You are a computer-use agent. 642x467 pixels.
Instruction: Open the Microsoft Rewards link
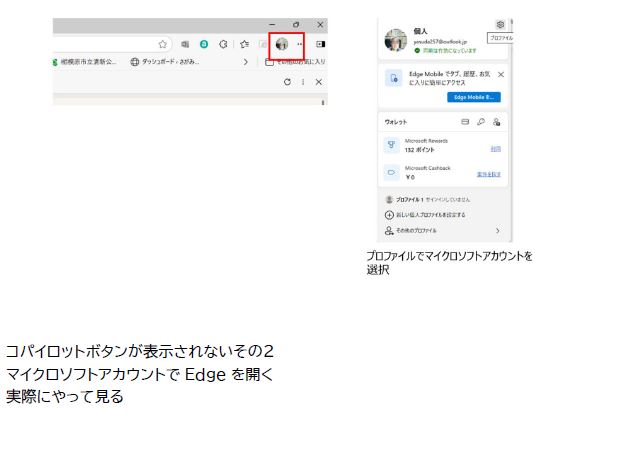(x=495, y=147)
